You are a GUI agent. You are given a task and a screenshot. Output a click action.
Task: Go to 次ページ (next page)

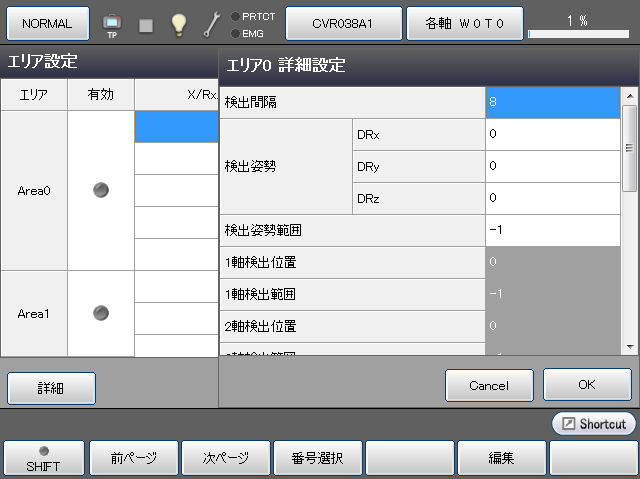coord(226,459)
